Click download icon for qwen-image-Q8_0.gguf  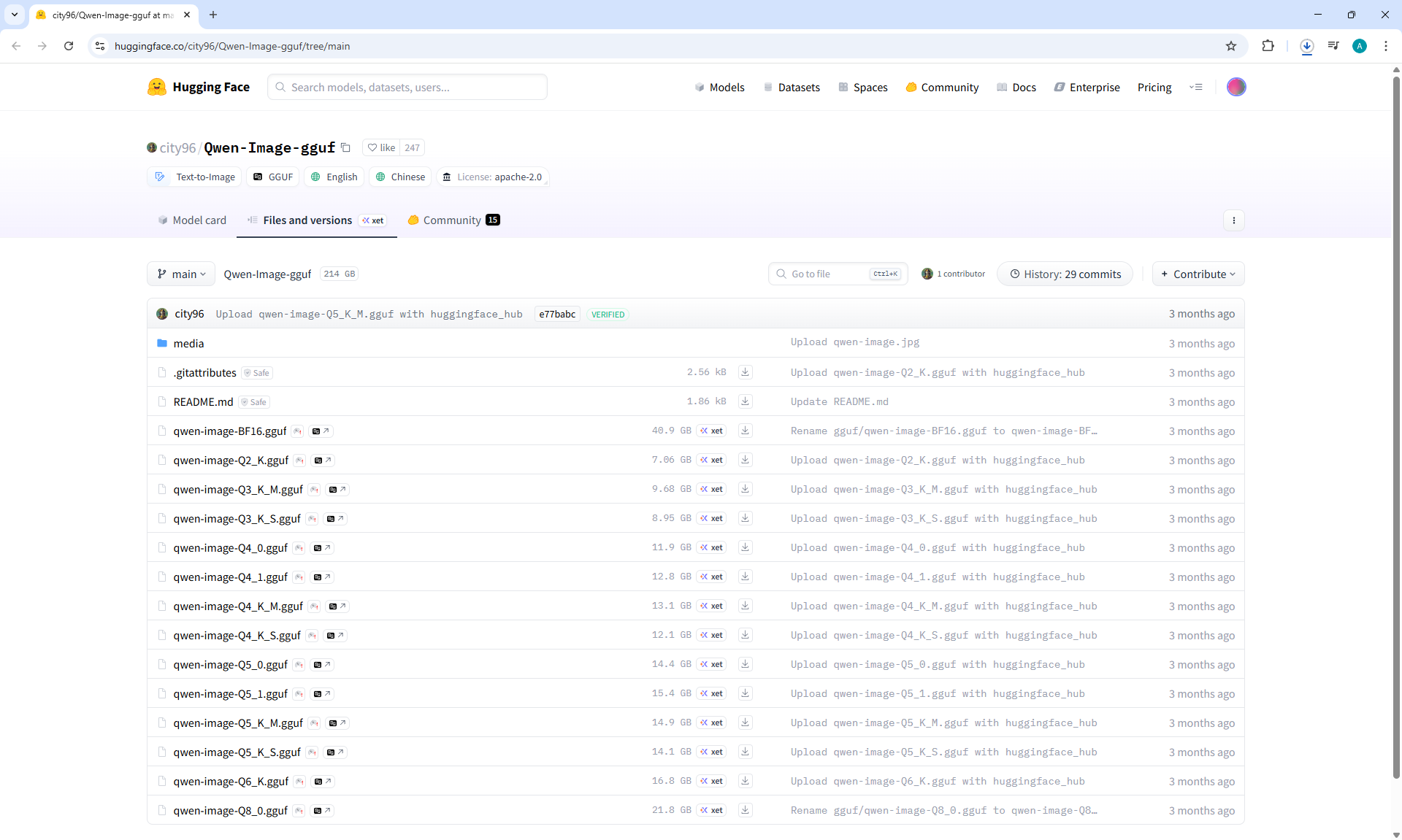(x=745, y=810)
